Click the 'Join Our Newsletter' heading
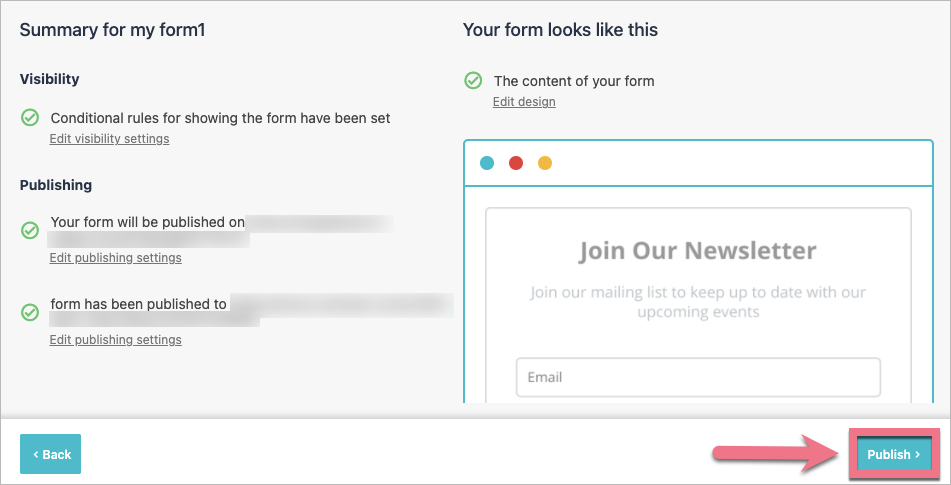951x485 pixels. 697,250
